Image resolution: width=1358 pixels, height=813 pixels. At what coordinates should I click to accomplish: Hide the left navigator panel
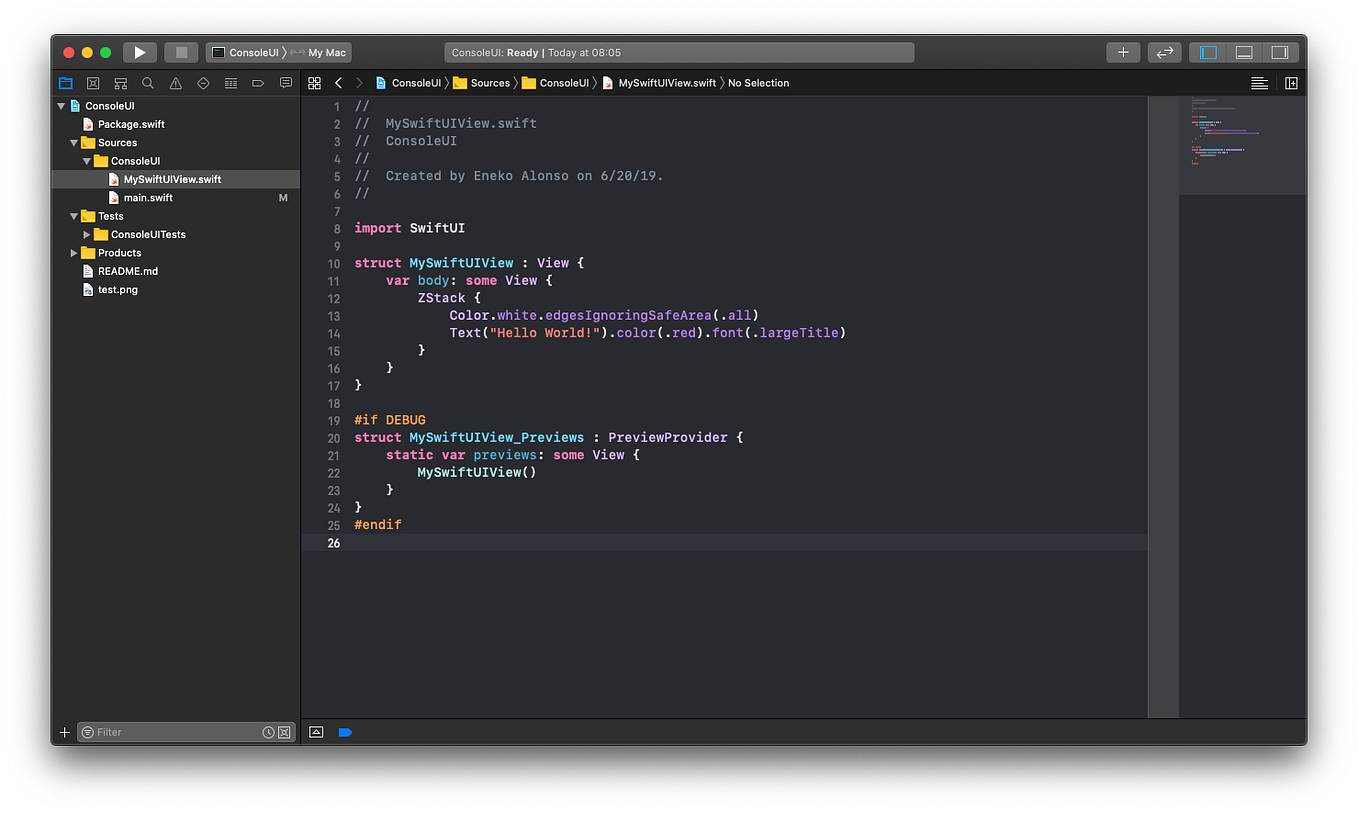pyautogui.click(x=1207, y=52)
